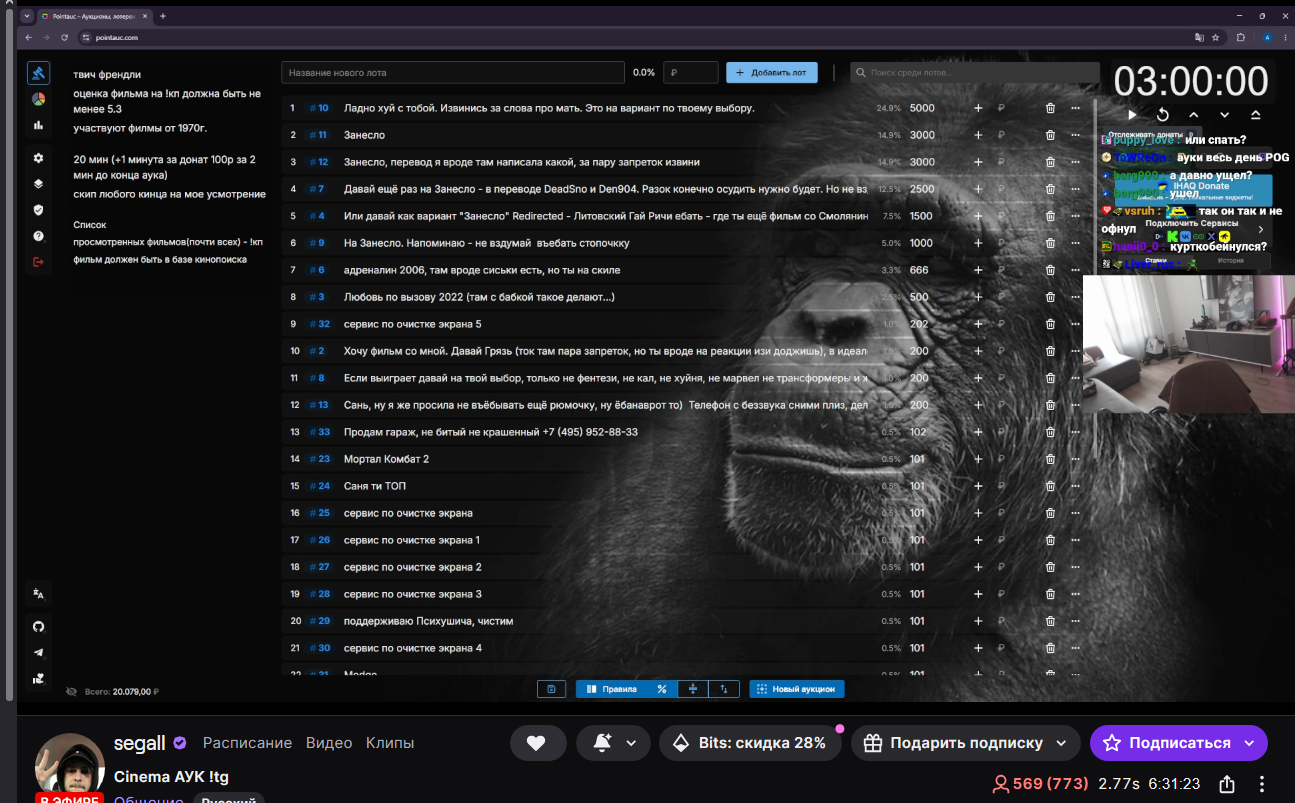The width and height of the screenshot is (1295, 803).
Task: Follow segall with the heart button
Action: point(538,743)
